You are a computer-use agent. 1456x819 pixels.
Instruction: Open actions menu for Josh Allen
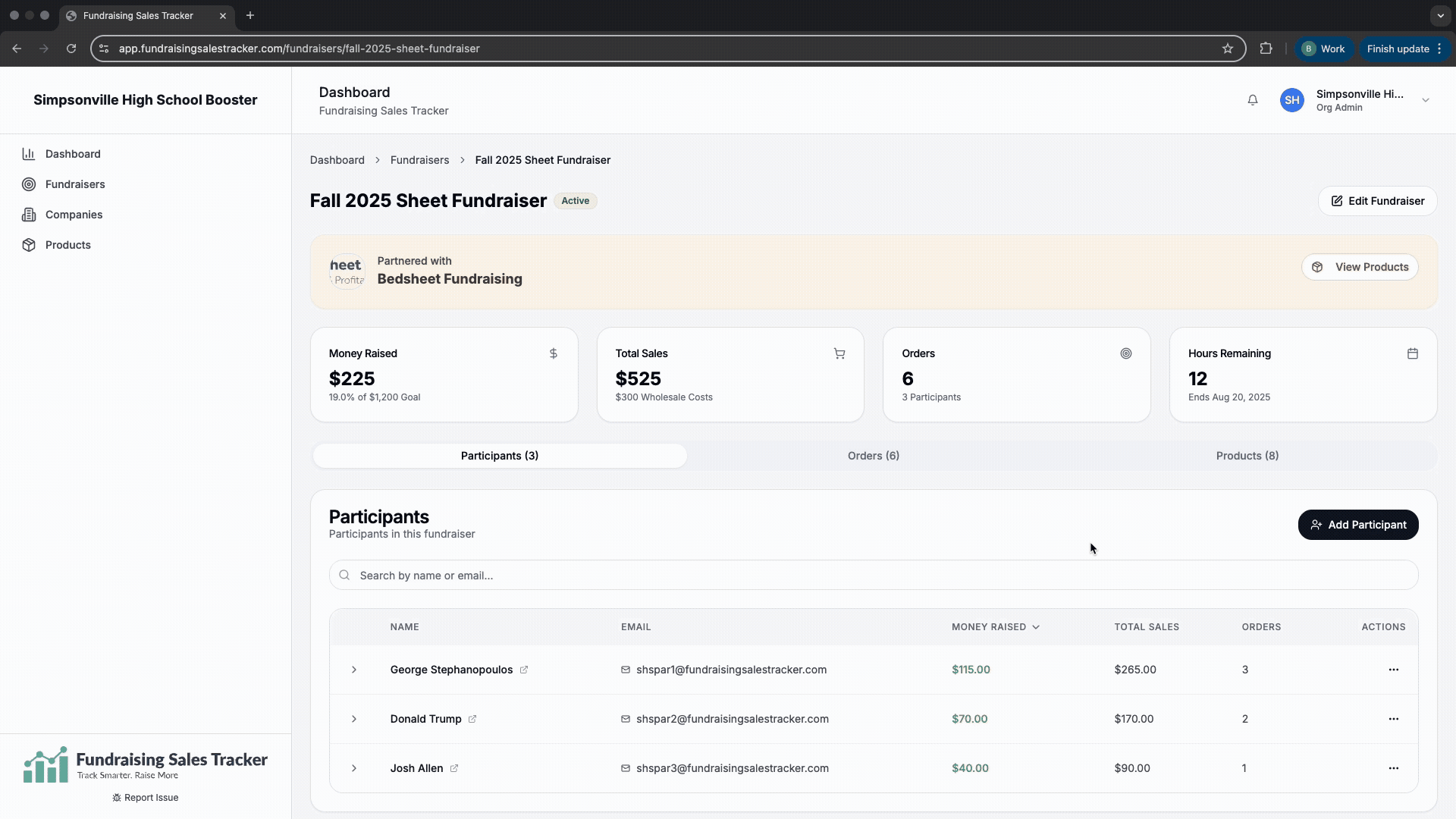click(x=1393, y=768)
